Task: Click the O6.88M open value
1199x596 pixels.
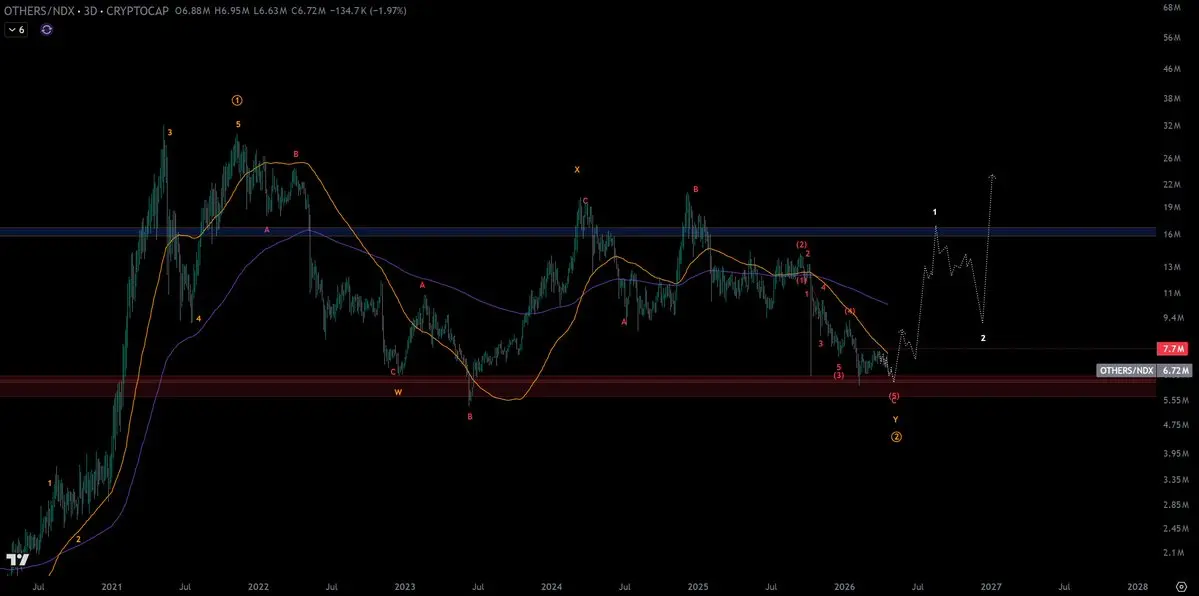Action: [191, 11]
